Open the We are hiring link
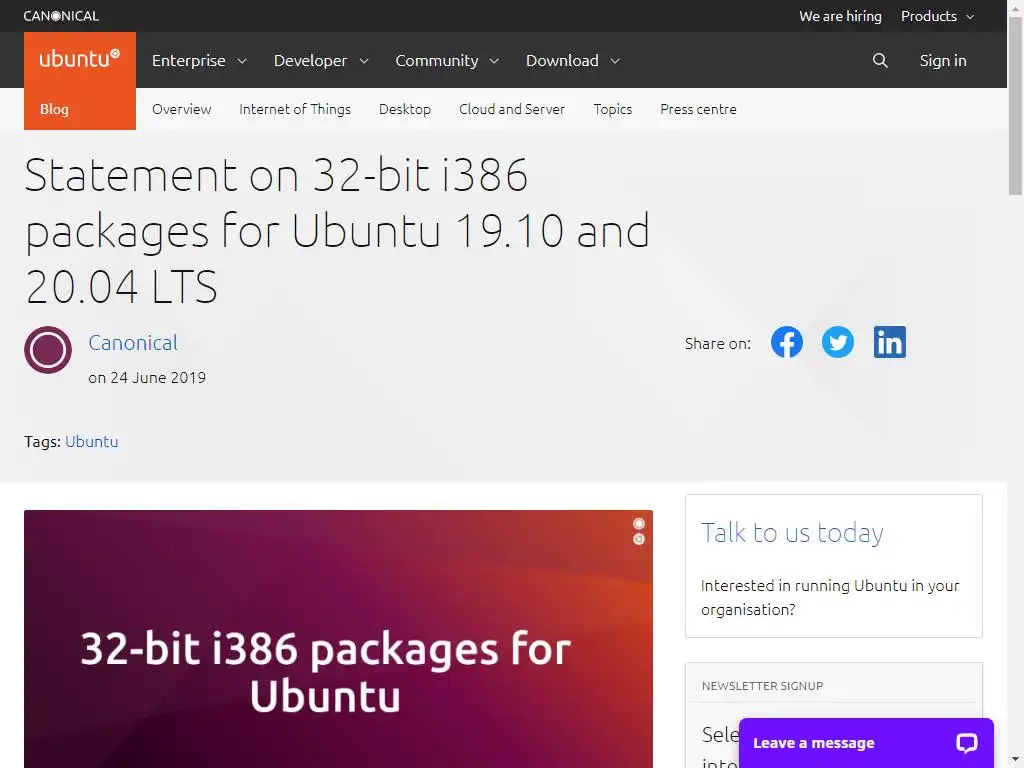The height and width of the screenshot is (768, 1024). coord(840,16)
